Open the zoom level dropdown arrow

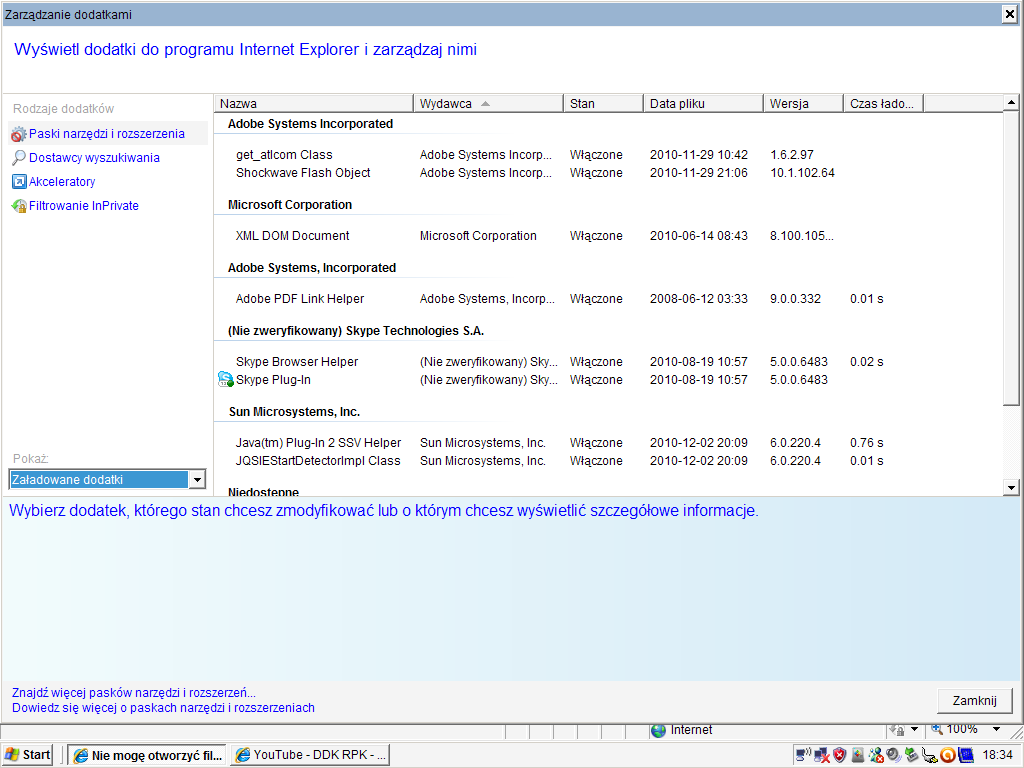tap(997, 729)
